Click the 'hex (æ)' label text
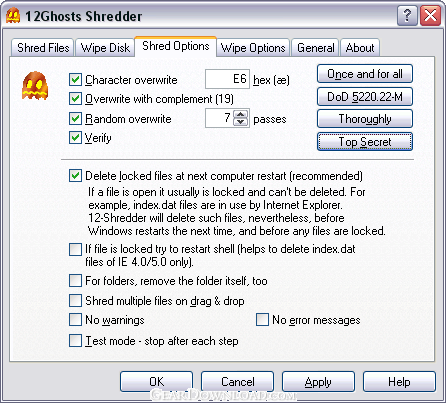 pyautogui.click(x=271, y=80)
